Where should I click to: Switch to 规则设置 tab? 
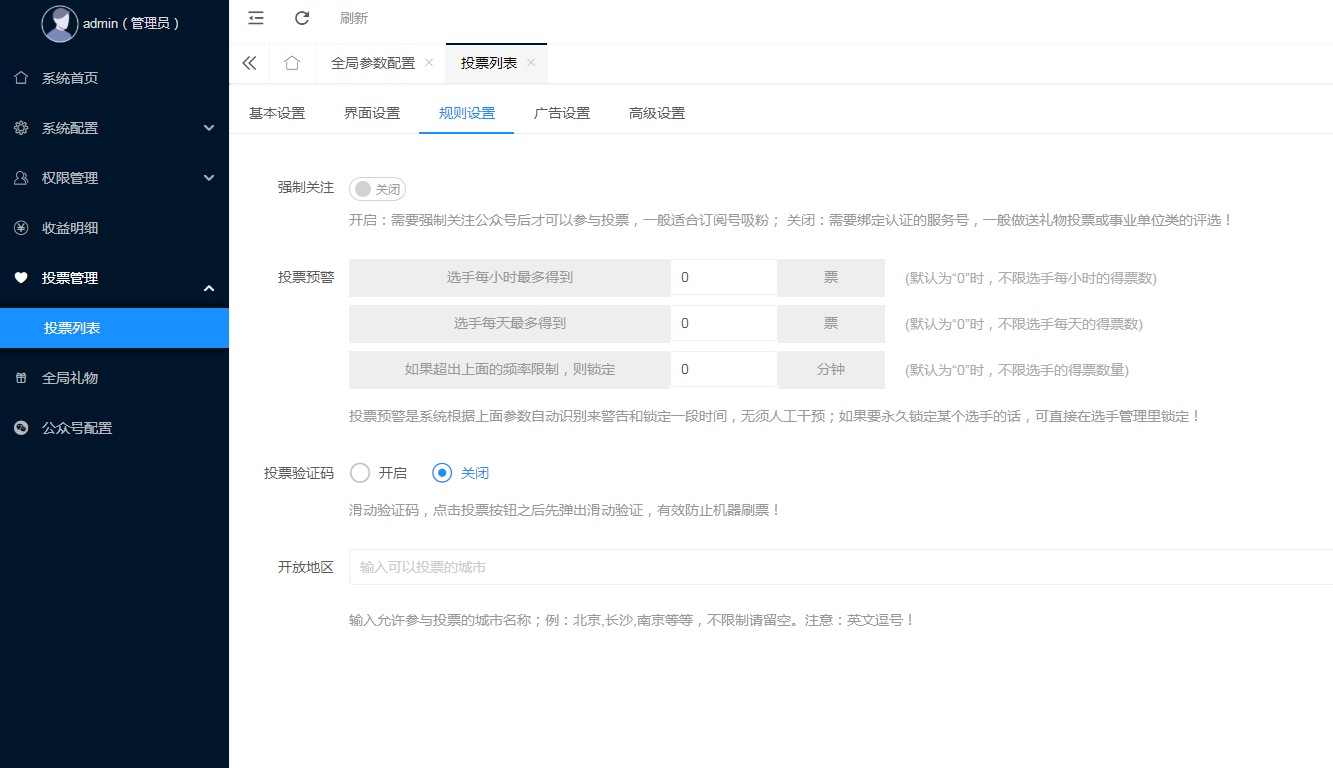click(467, 113)
